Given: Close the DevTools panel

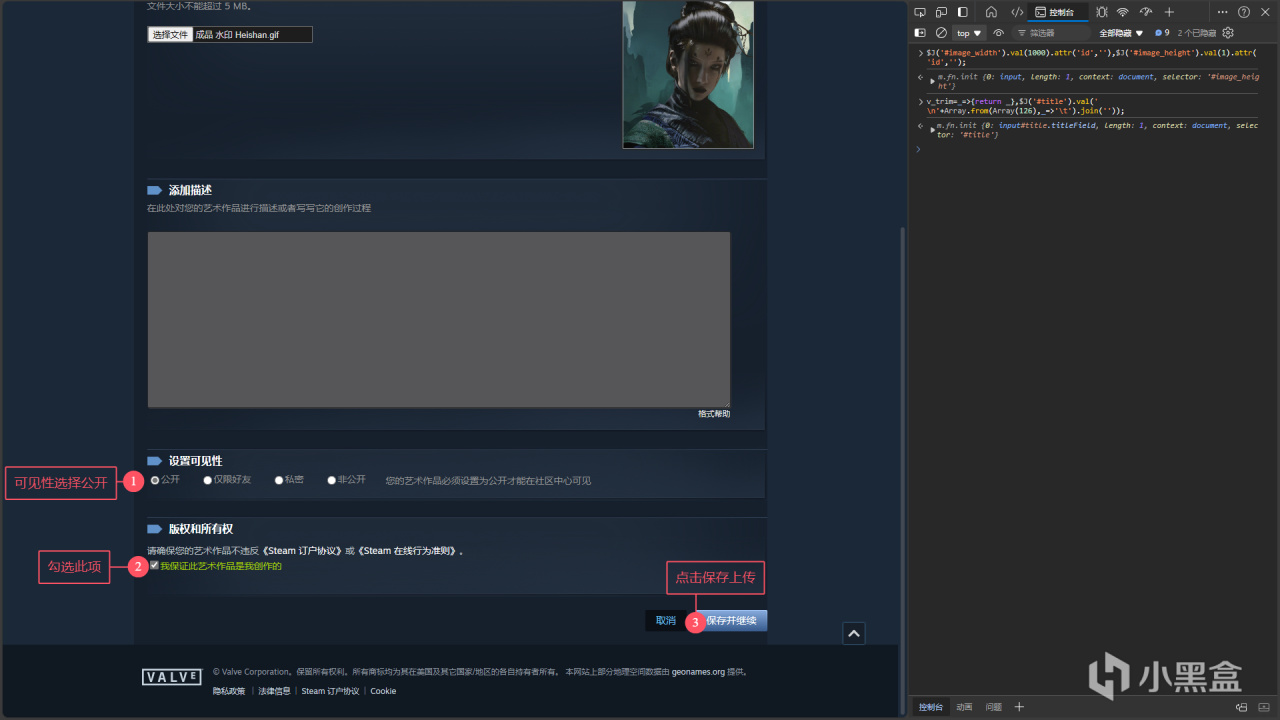Looking at the screenshot, I should point(1265,12).
